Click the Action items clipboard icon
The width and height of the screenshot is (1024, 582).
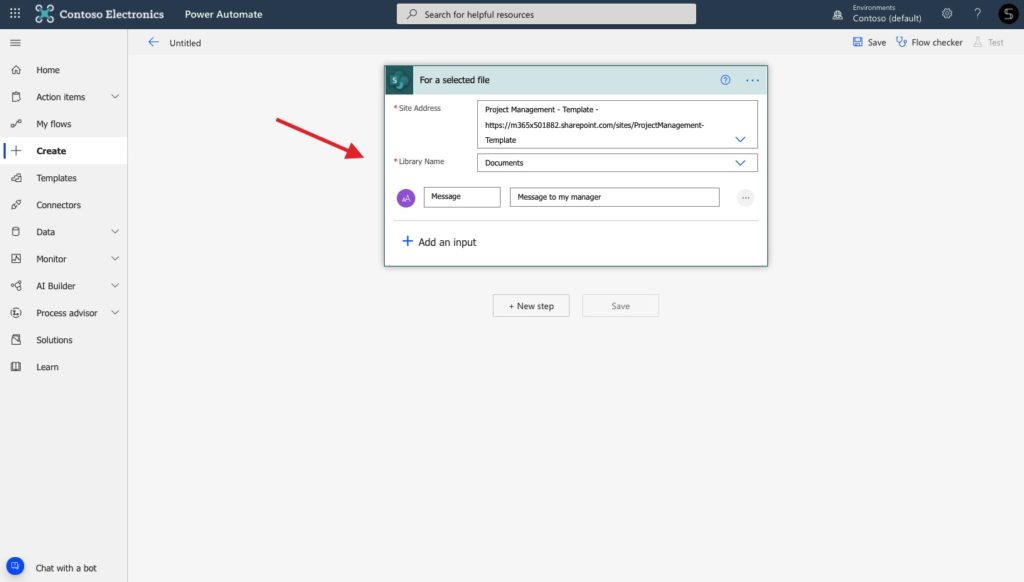(x=16, y=97)
